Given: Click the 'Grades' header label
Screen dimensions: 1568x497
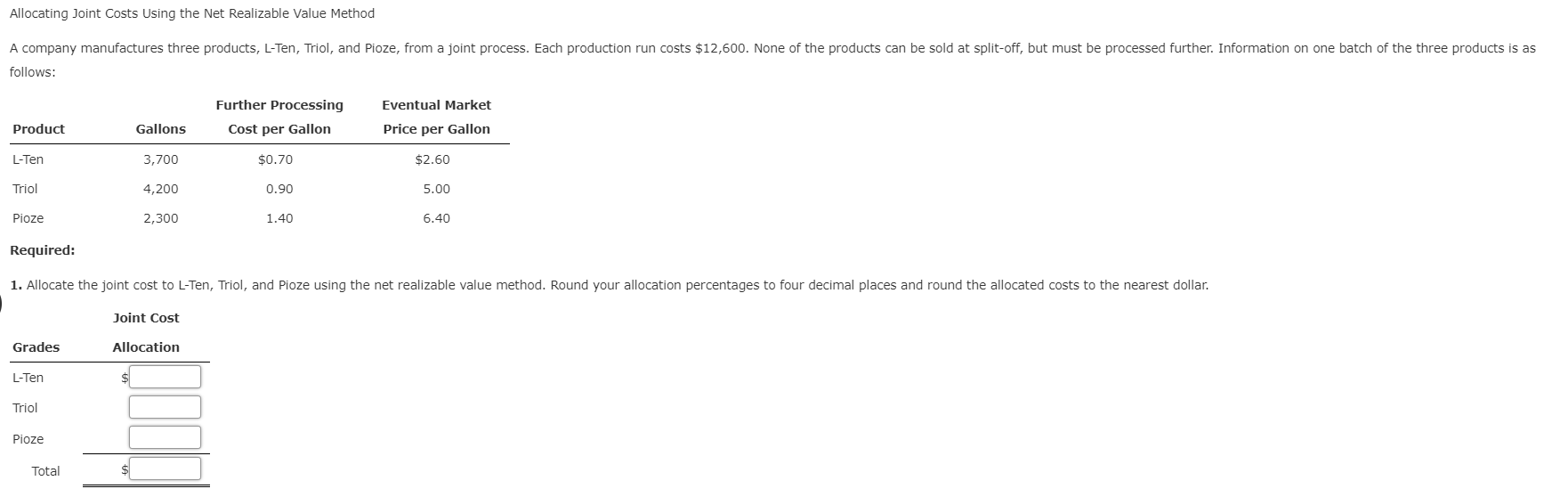Looking at the screenshot, I should pos(36,347).
